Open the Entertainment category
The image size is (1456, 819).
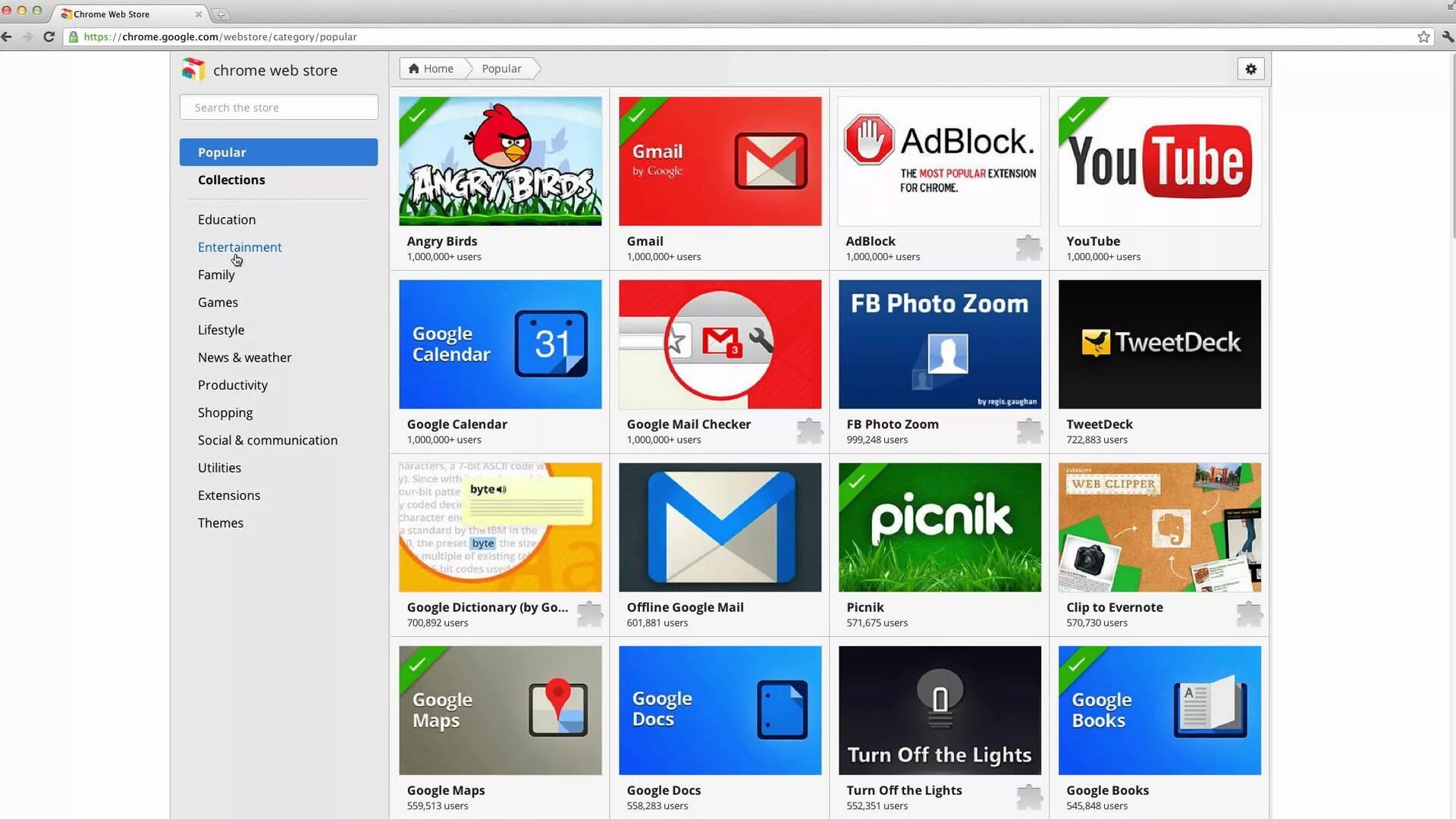pos(240,247)
